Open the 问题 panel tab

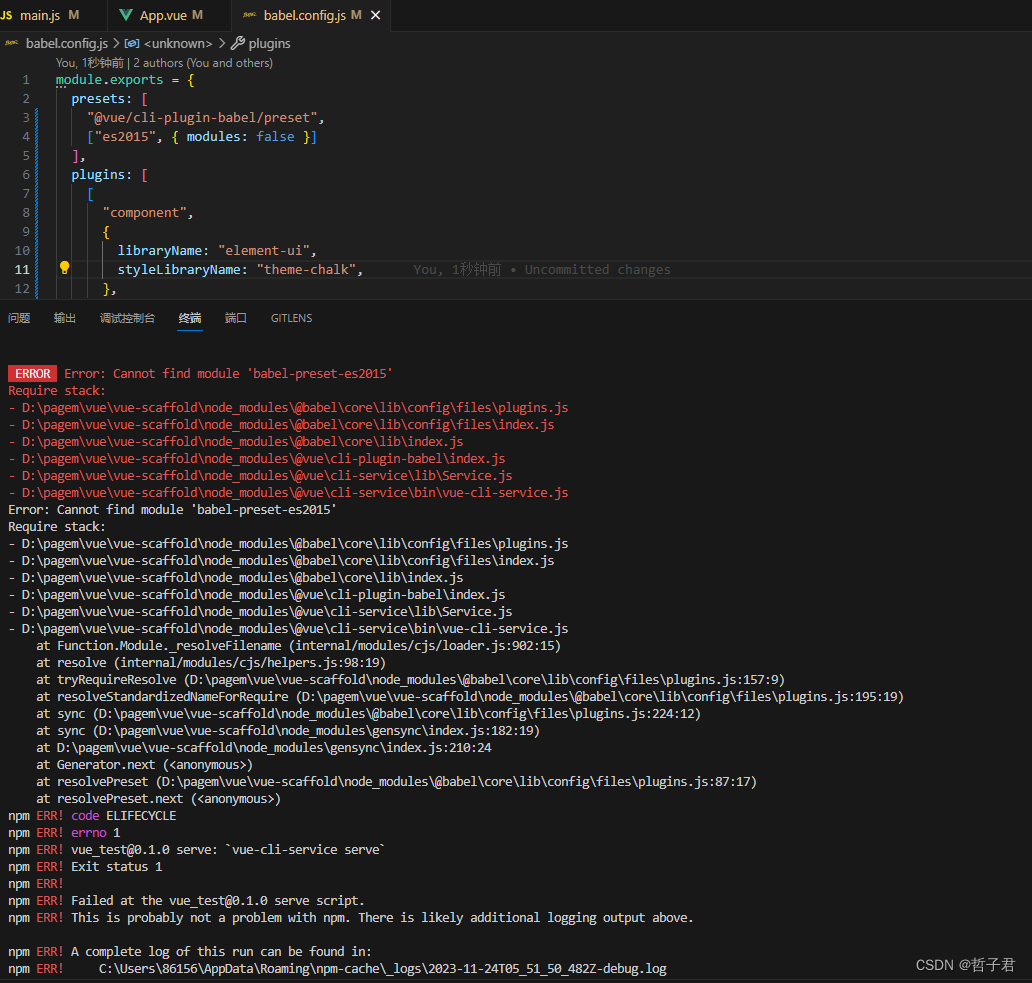click(19, 318)
